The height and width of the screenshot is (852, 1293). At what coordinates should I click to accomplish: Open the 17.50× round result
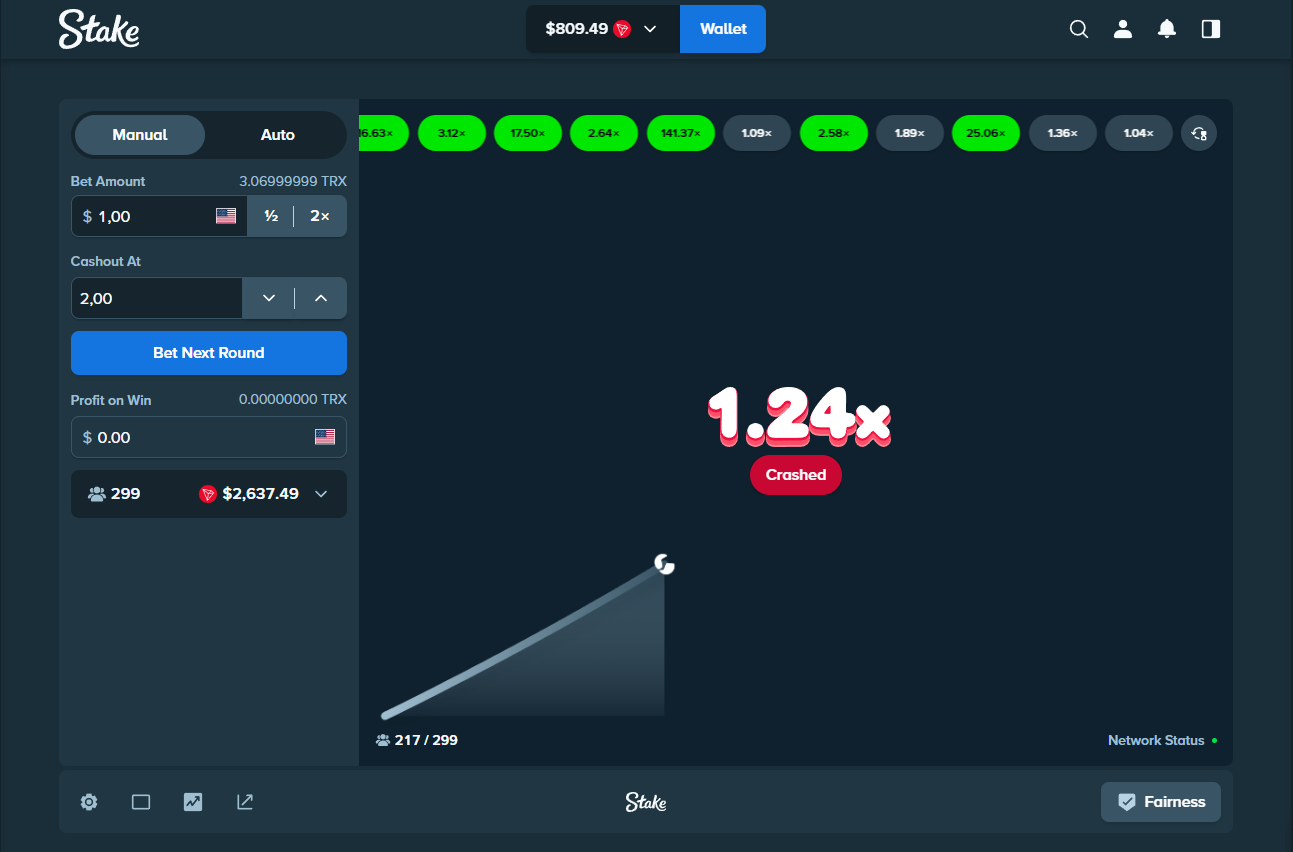tap(528, 133)
